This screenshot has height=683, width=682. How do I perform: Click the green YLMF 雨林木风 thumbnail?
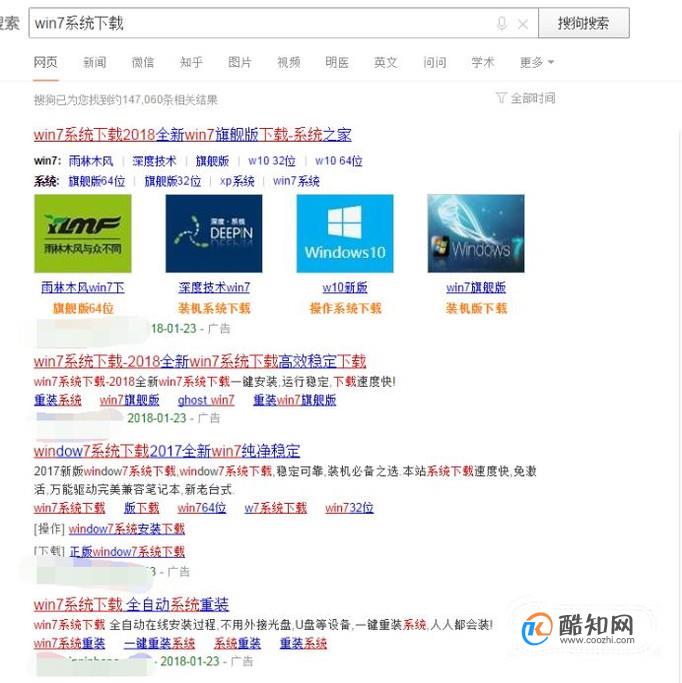tap(83, 233)
